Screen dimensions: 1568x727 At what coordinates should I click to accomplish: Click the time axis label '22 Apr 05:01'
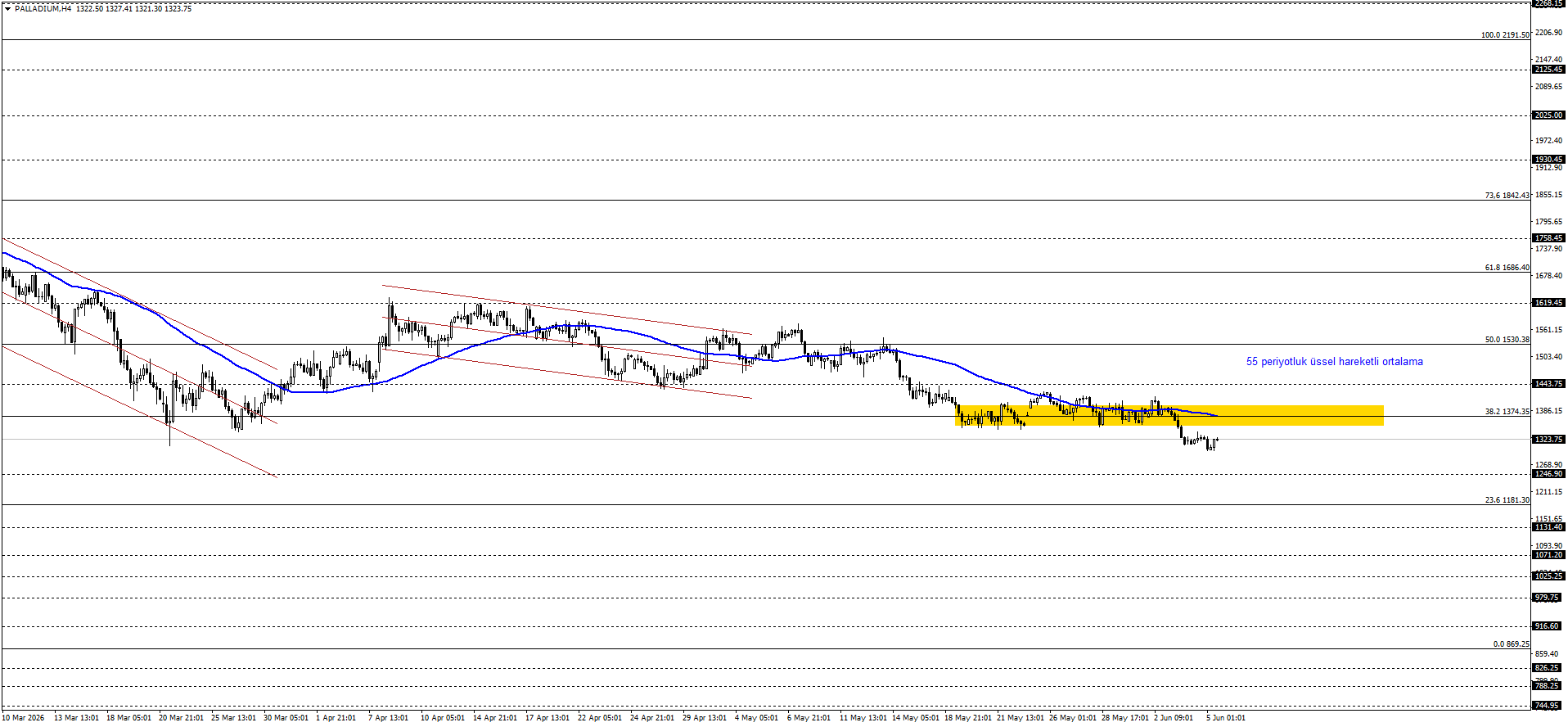click(600, 718)
